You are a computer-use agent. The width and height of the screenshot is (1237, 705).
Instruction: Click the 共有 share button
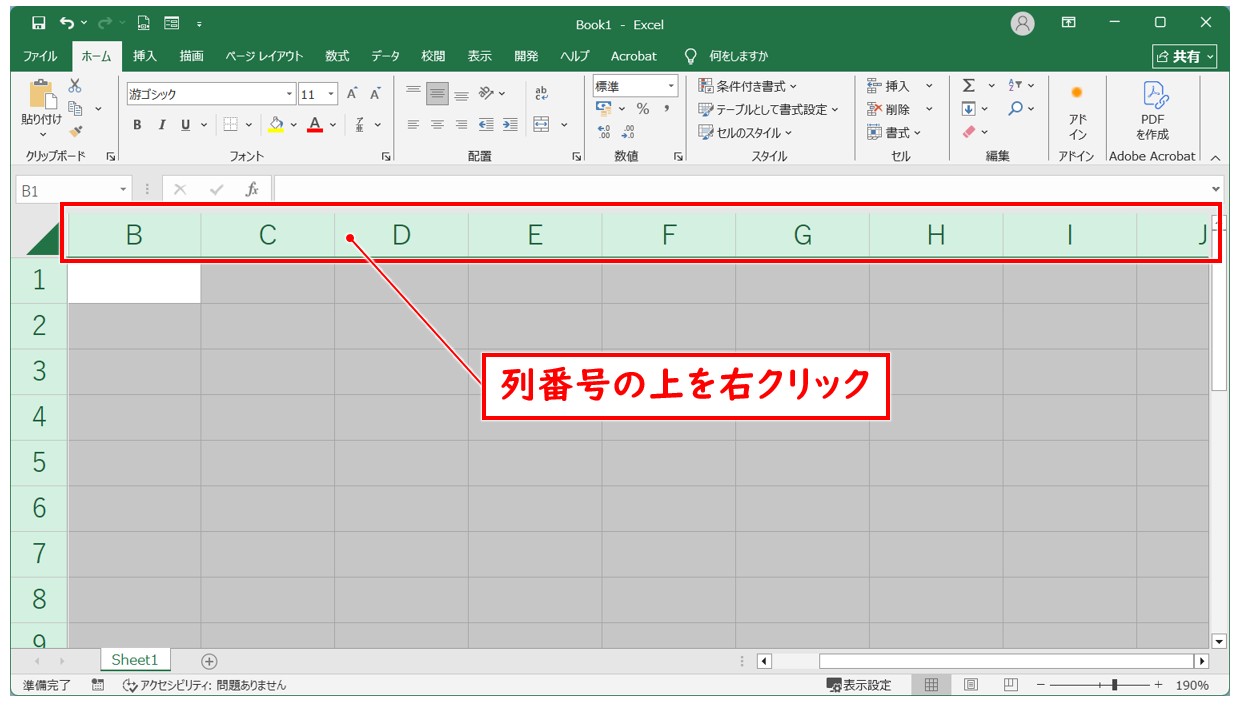(x=1185, y=57)
